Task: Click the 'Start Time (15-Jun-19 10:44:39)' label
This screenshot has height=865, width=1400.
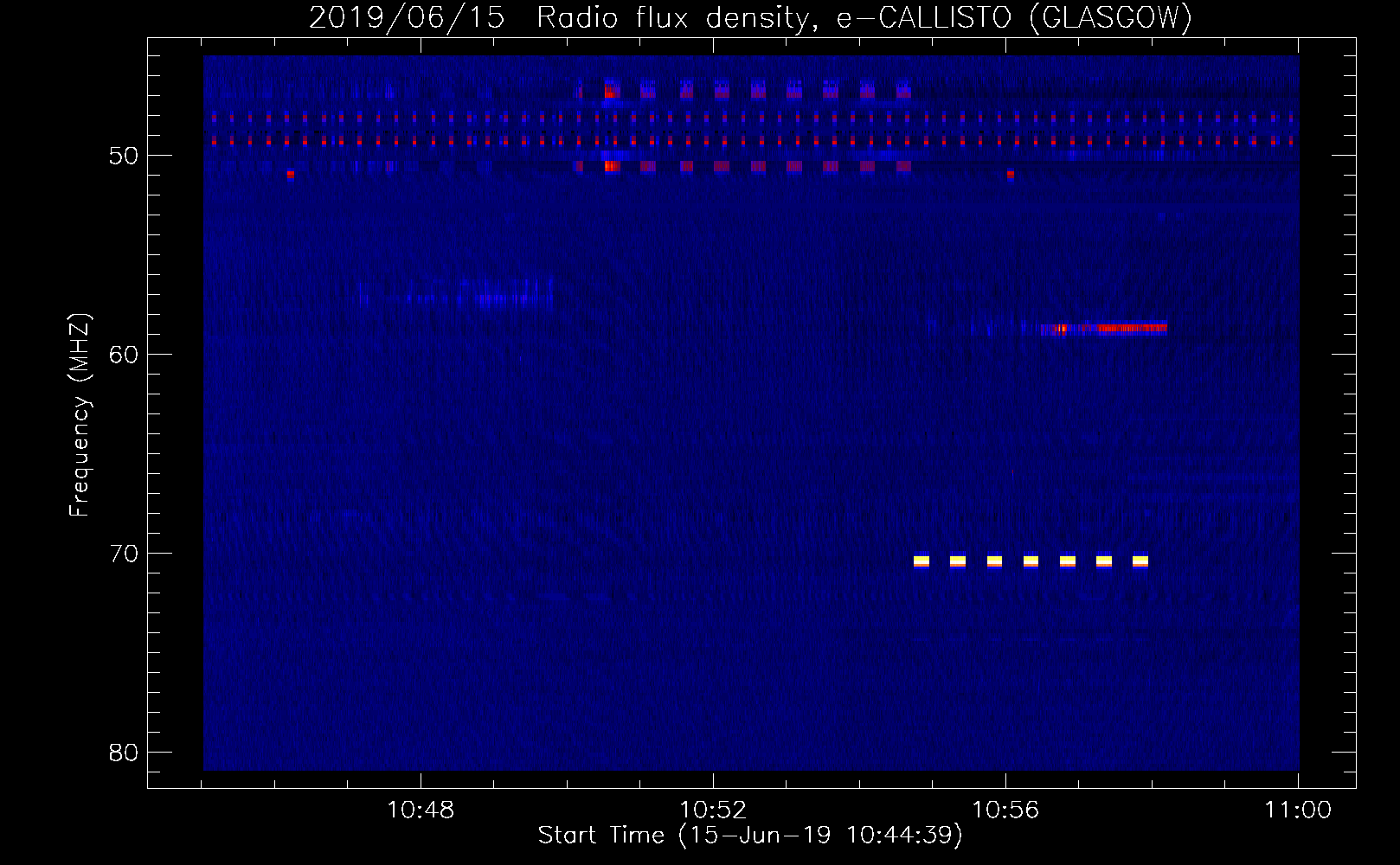Action: (750, 836)
